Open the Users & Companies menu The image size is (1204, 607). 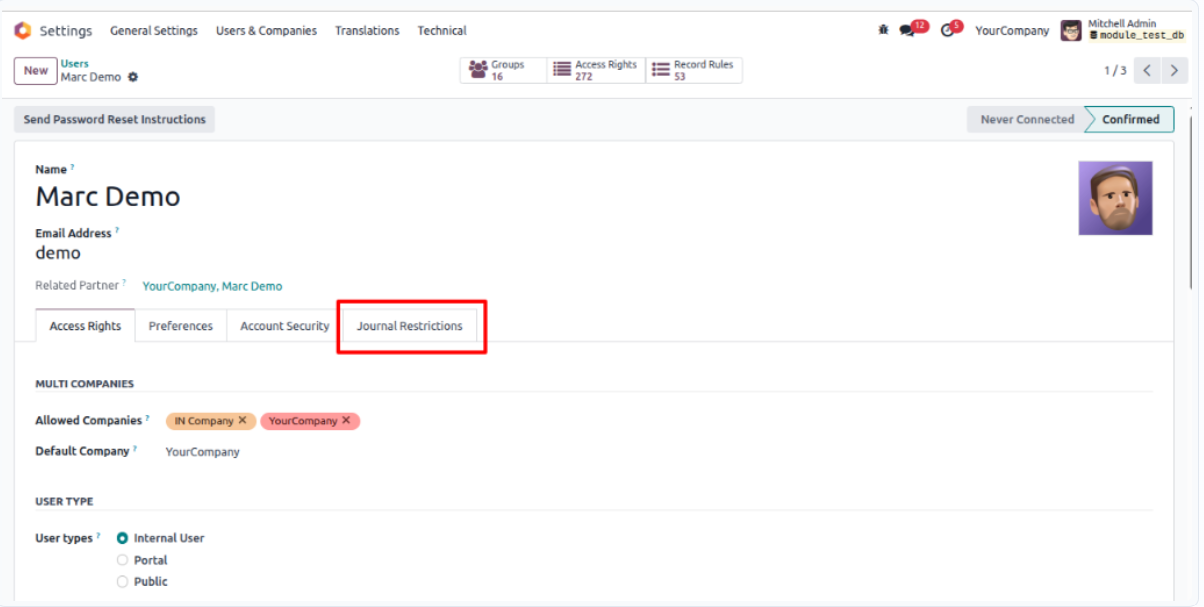[x=266, y=31]
